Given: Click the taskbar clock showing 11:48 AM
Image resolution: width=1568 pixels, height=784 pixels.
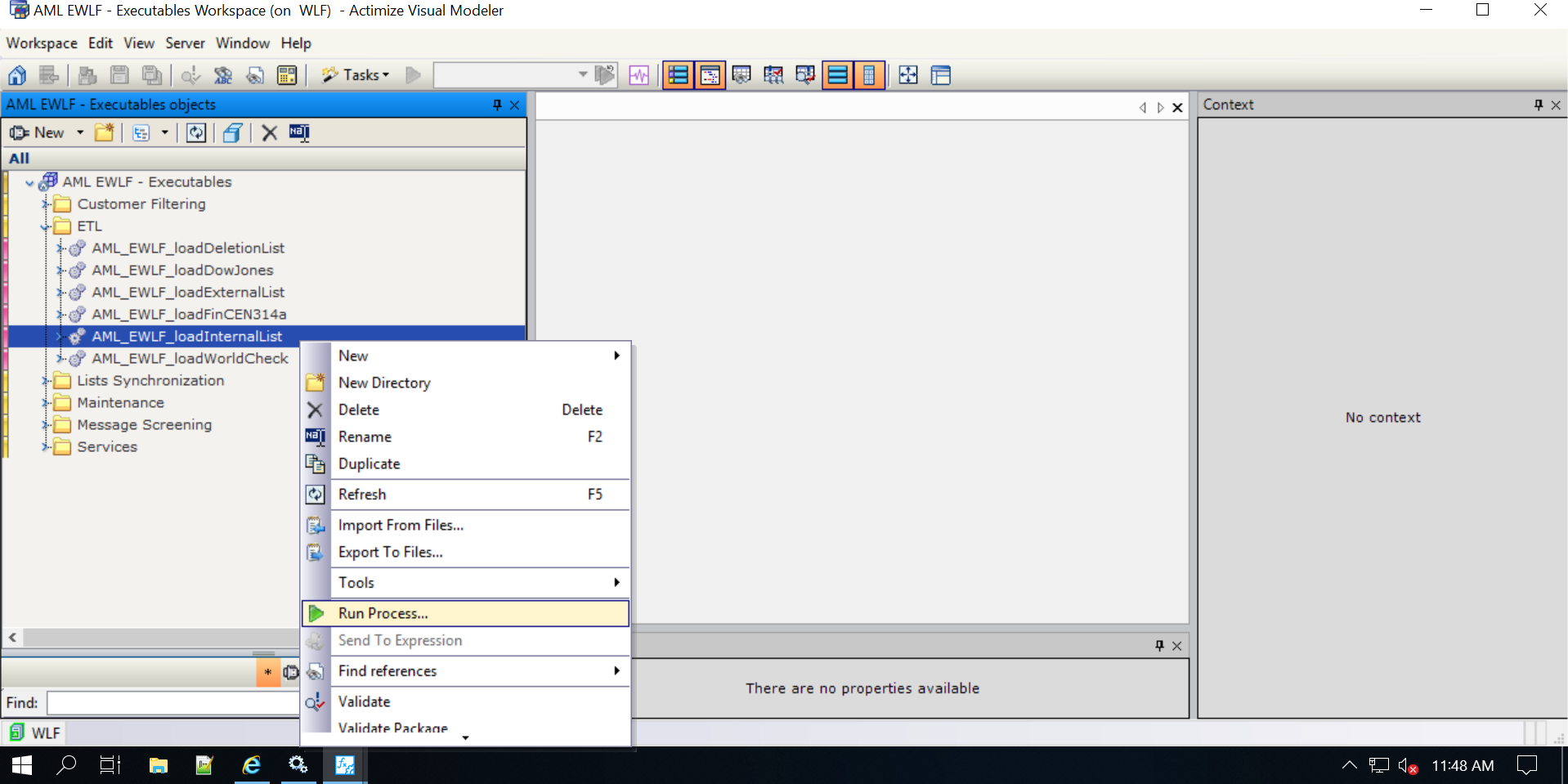Looking at the screenshot, I should (x=1463, y=766).
